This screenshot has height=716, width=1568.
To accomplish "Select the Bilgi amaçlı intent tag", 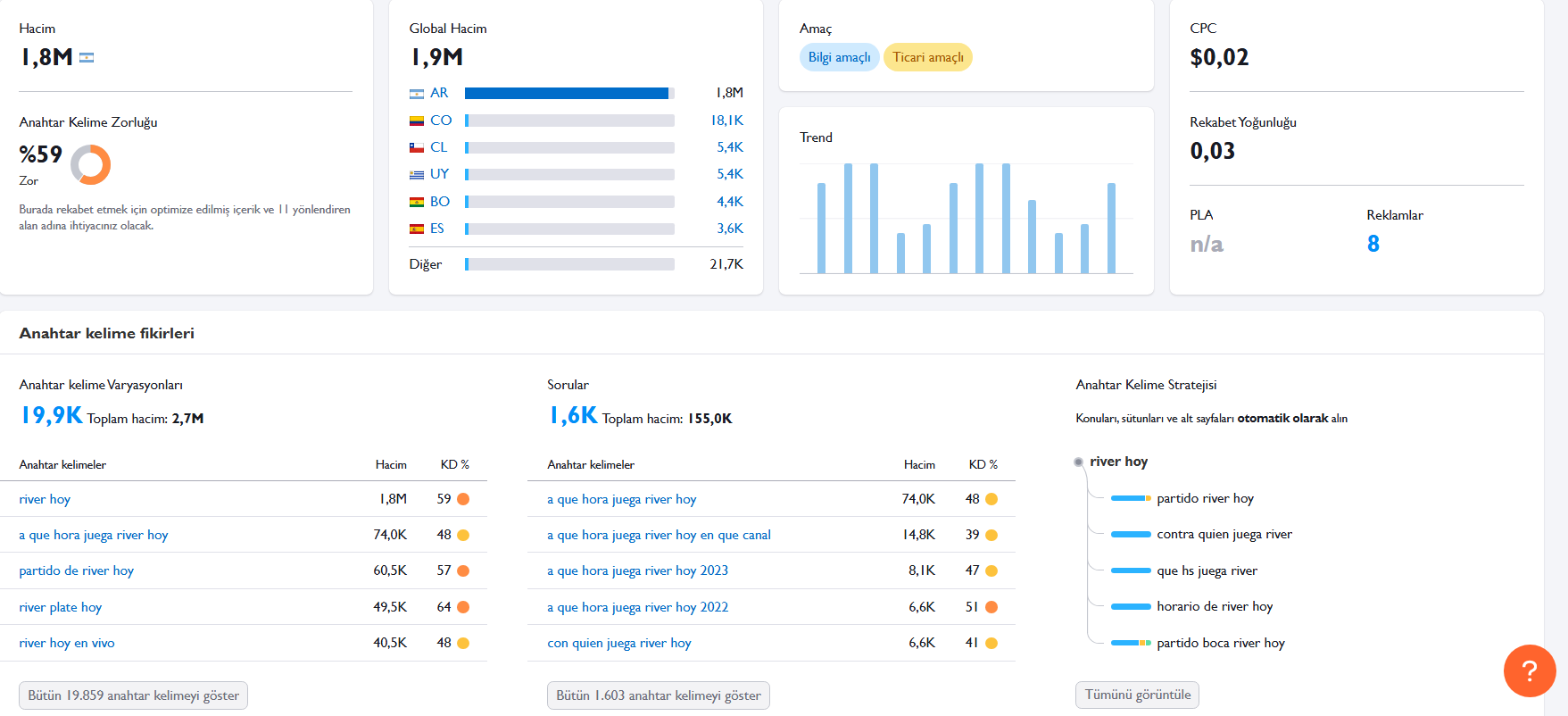I will tap(839, 57).
